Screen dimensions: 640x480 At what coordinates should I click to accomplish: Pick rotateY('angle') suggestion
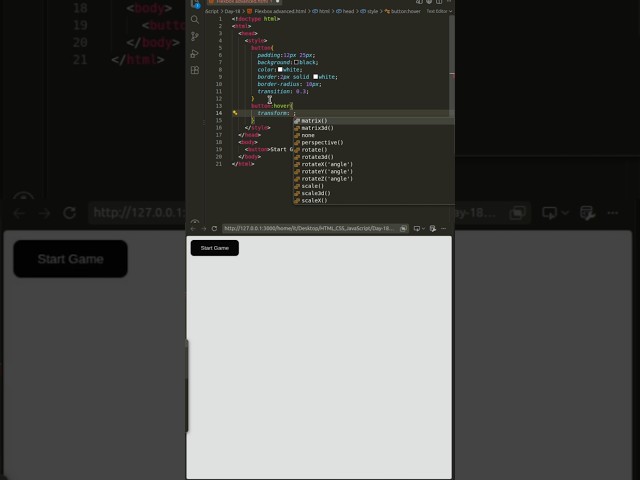tap(374, 172)
